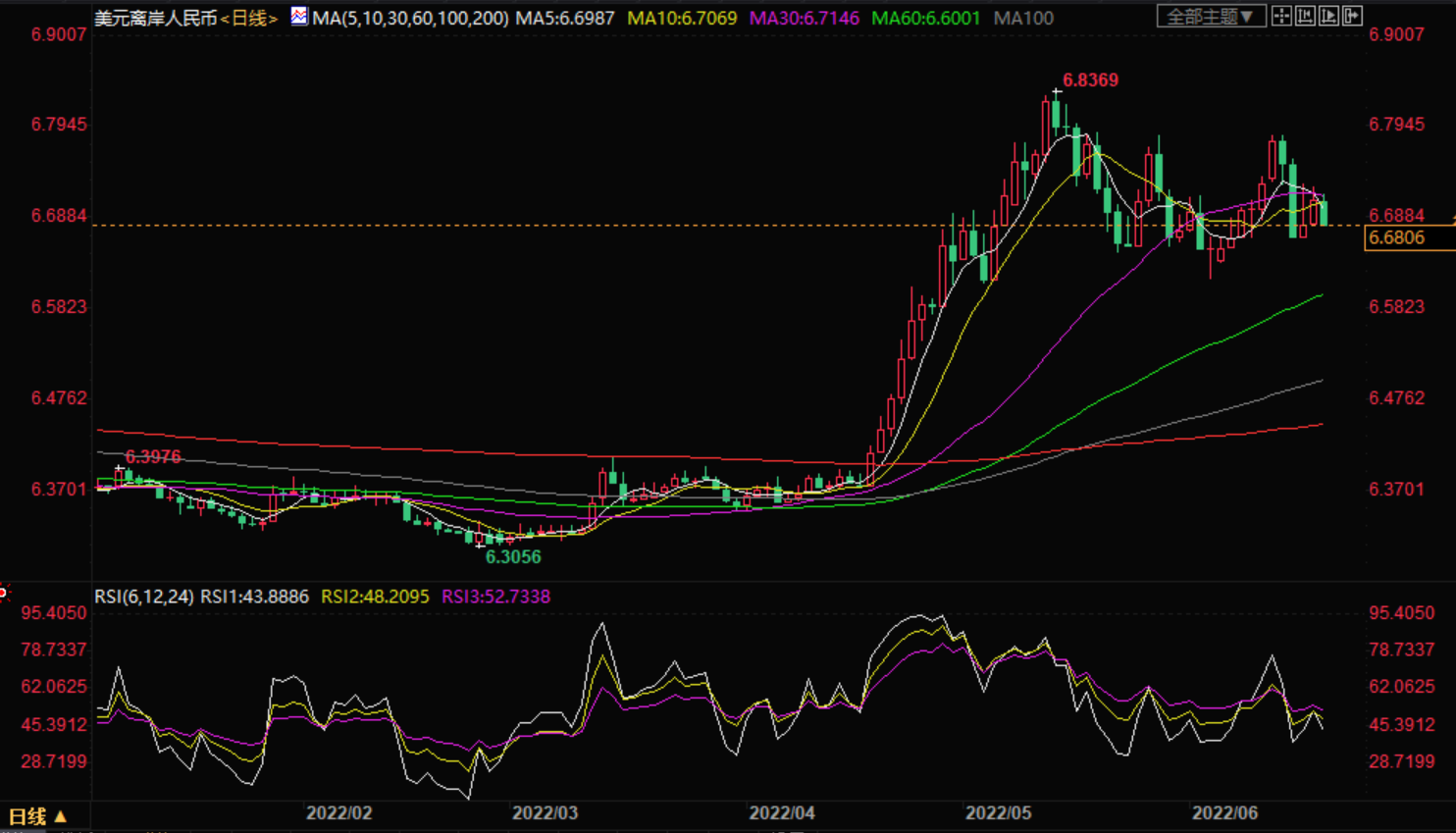Select the MA5:6.6987 legend entry

pos(565,18)
